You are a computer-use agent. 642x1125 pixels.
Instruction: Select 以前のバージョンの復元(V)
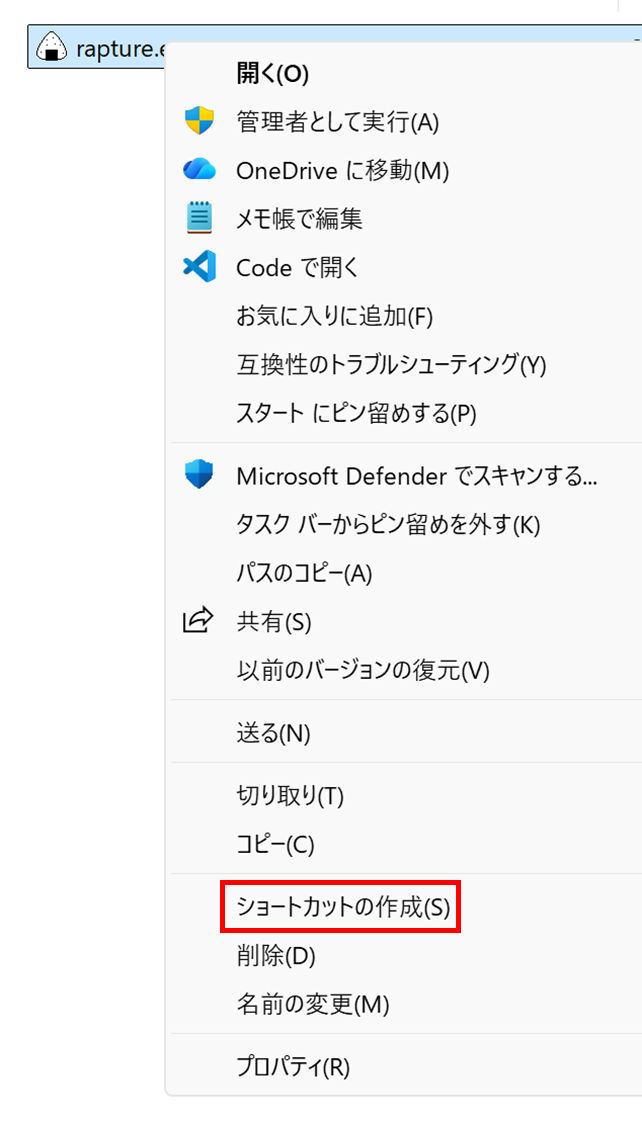362,671
